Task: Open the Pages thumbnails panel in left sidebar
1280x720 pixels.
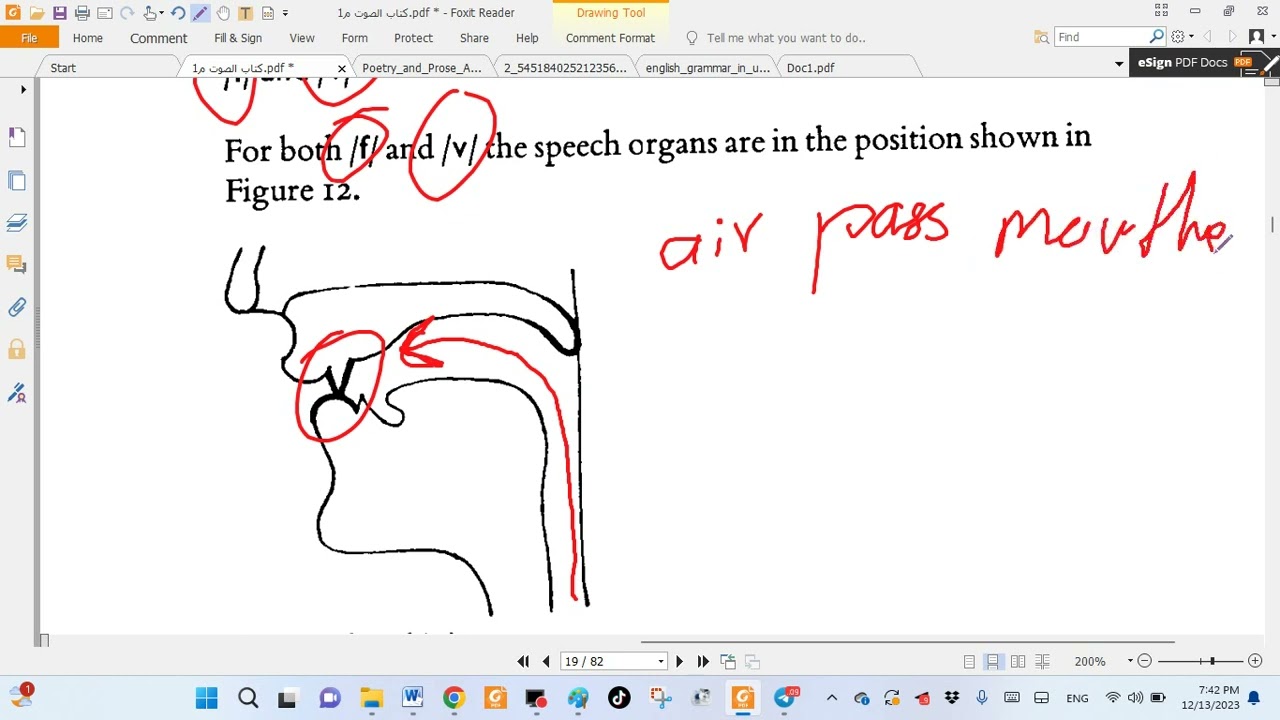Action: tap(17, 181)
